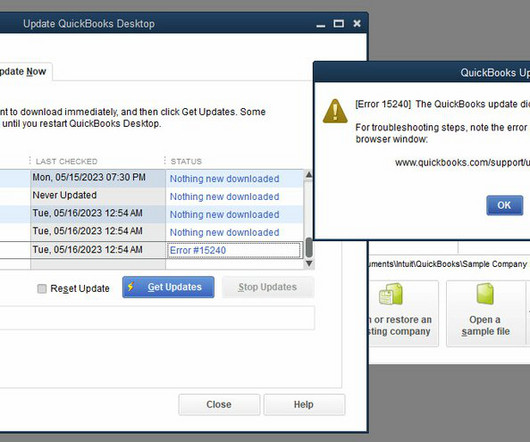Click the Last Checked column header
Image resolution: width=530 pixels, height=442 pixels.
tap(67, 162)
